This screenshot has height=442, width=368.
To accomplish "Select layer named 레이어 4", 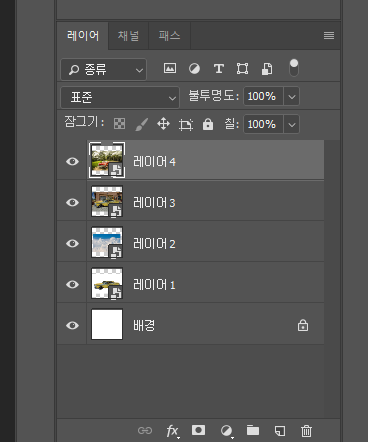I will point(154,162).
